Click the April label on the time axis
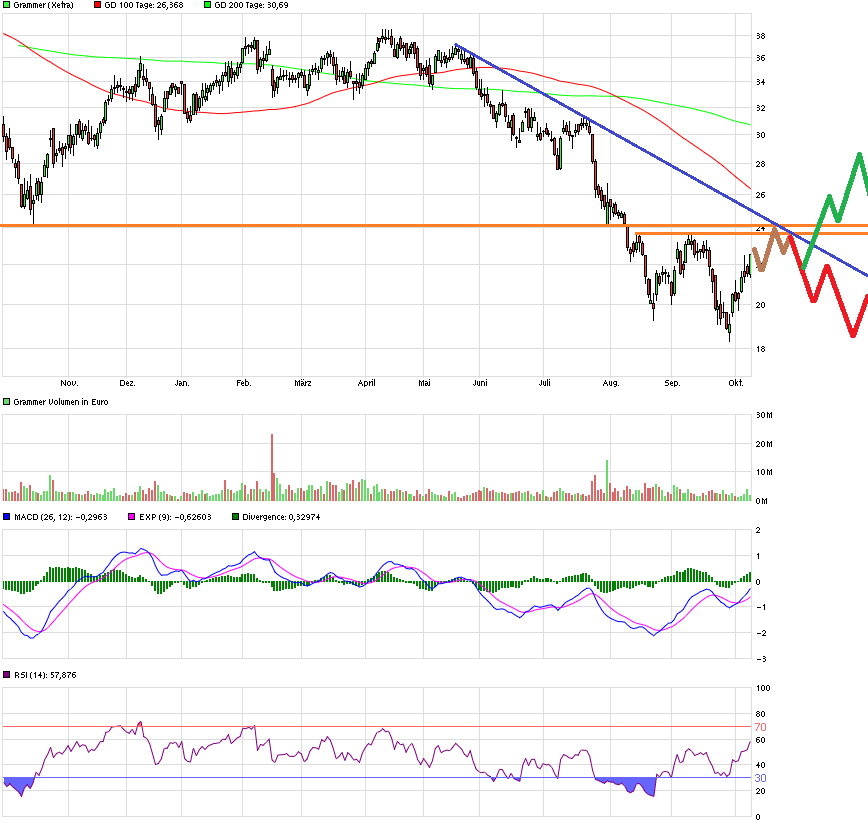The image size is (868, 827). (366, 383)
